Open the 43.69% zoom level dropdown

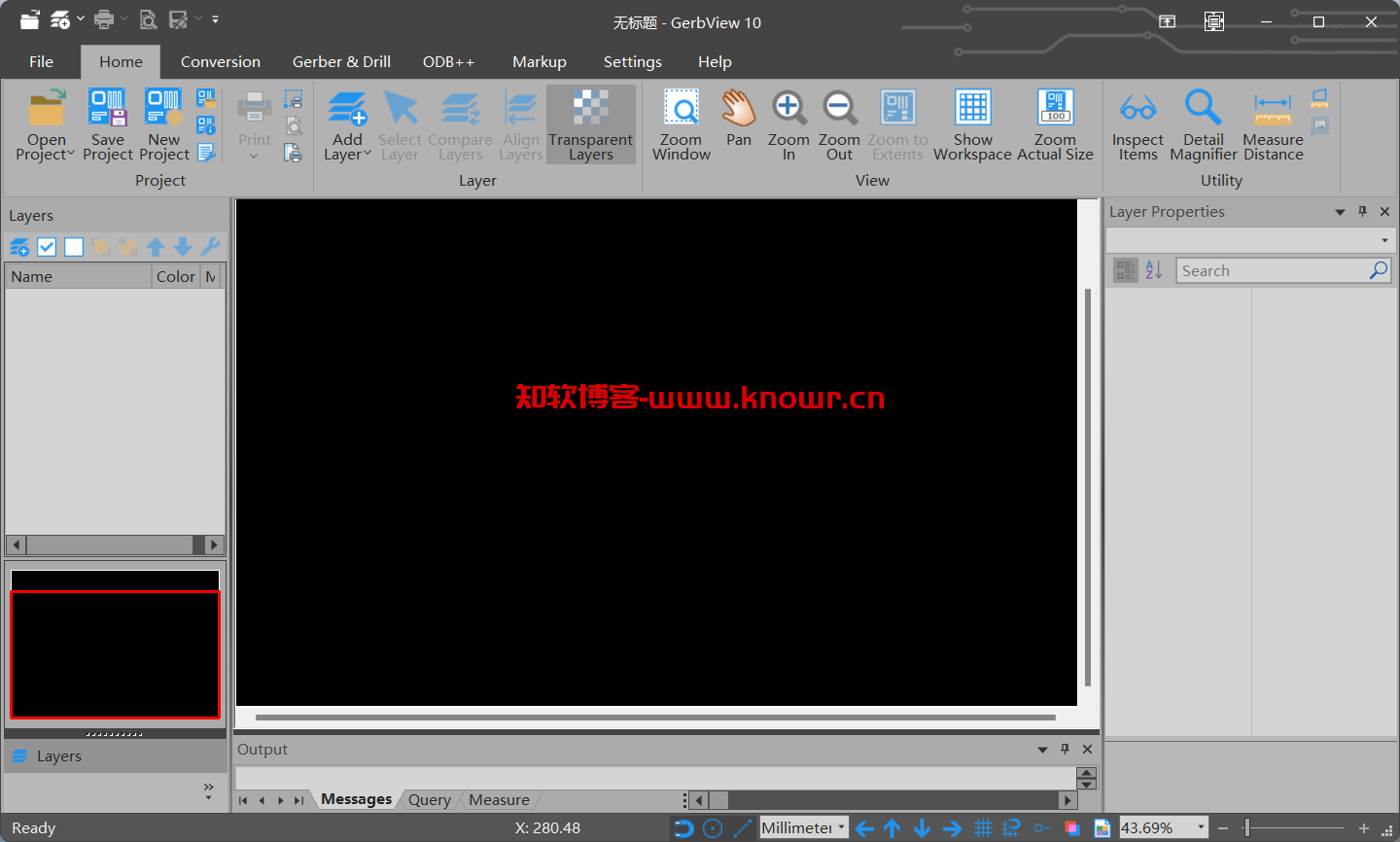coord(1201,827)
